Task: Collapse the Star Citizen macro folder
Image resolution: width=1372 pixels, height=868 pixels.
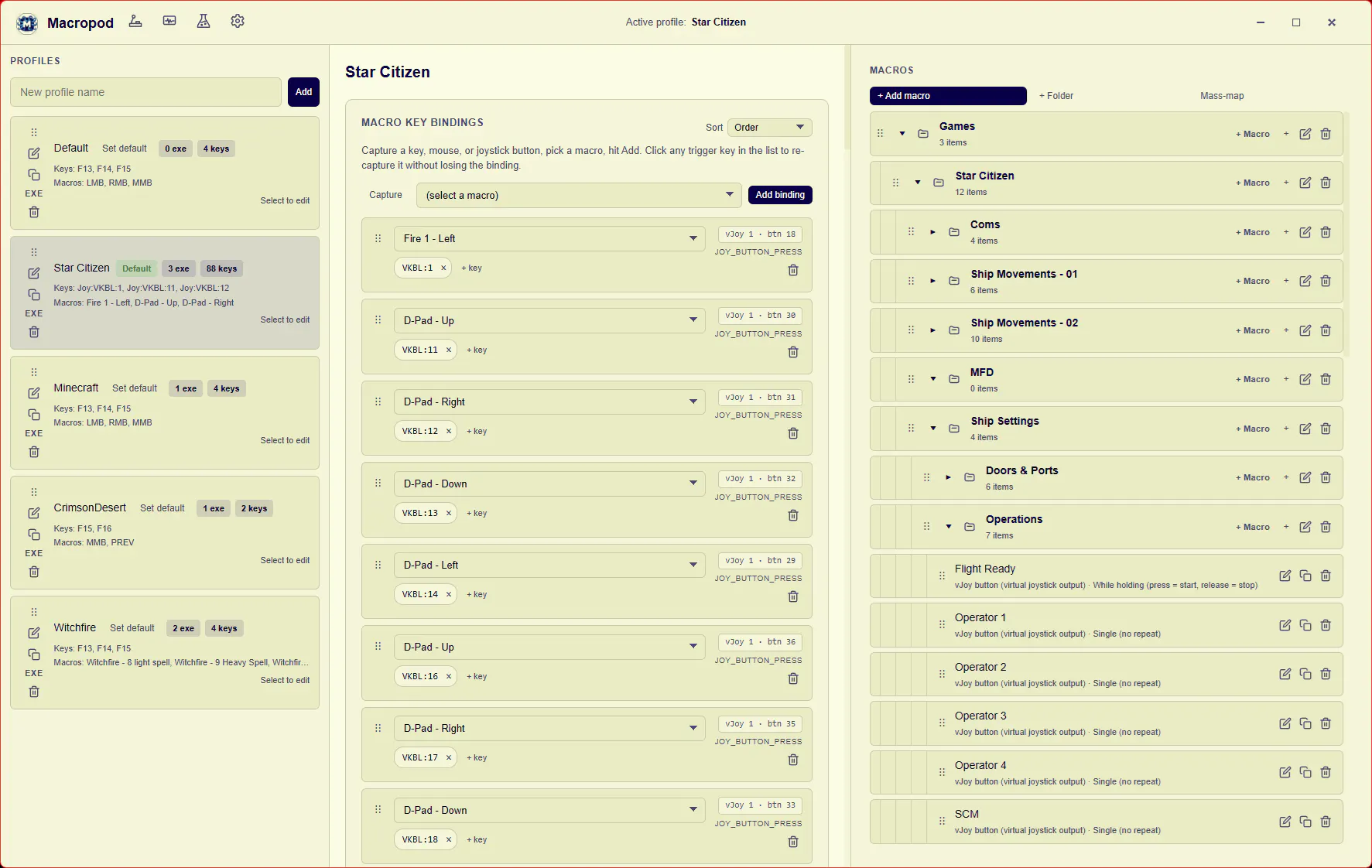Action: 918,183
